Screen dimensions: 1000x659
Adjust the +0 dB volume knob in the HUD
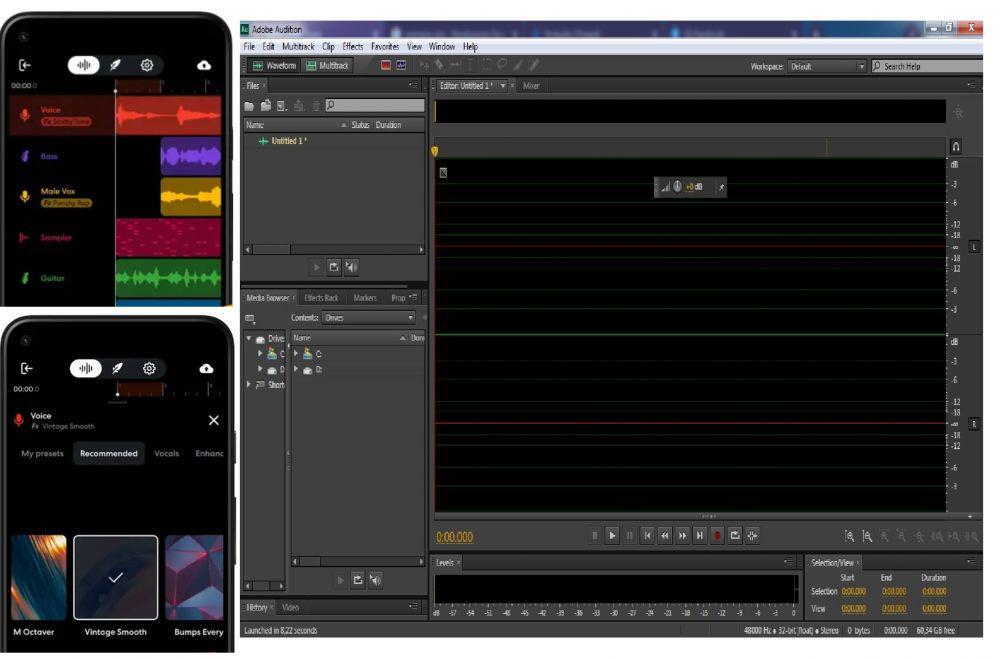click(677, 186)
